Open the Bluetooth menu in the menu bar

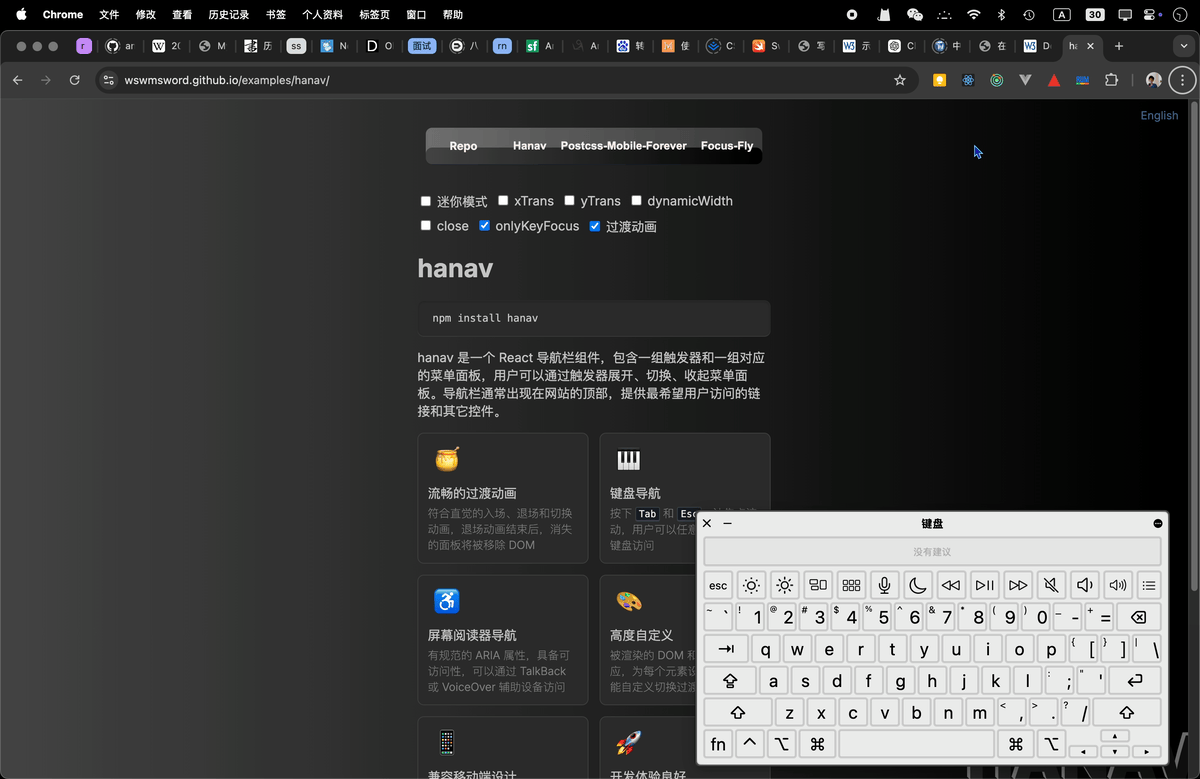(x=1001, y=14)
